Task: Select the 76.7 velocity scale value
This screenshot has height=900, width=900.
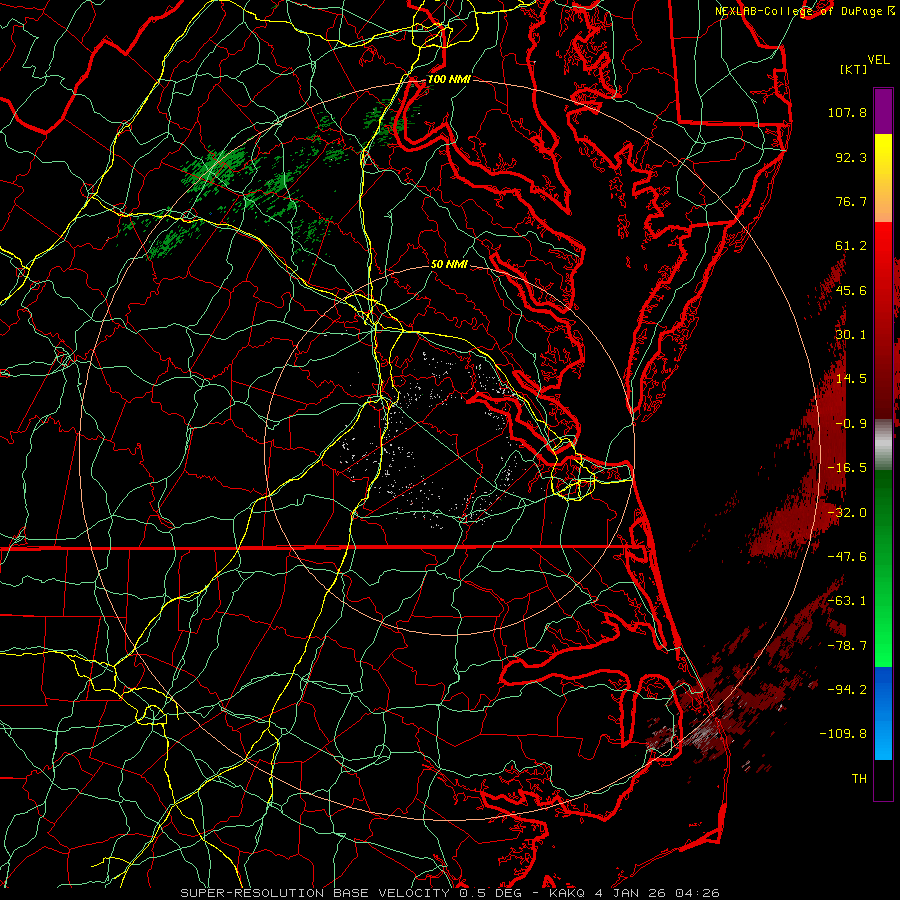Action: 851,201
